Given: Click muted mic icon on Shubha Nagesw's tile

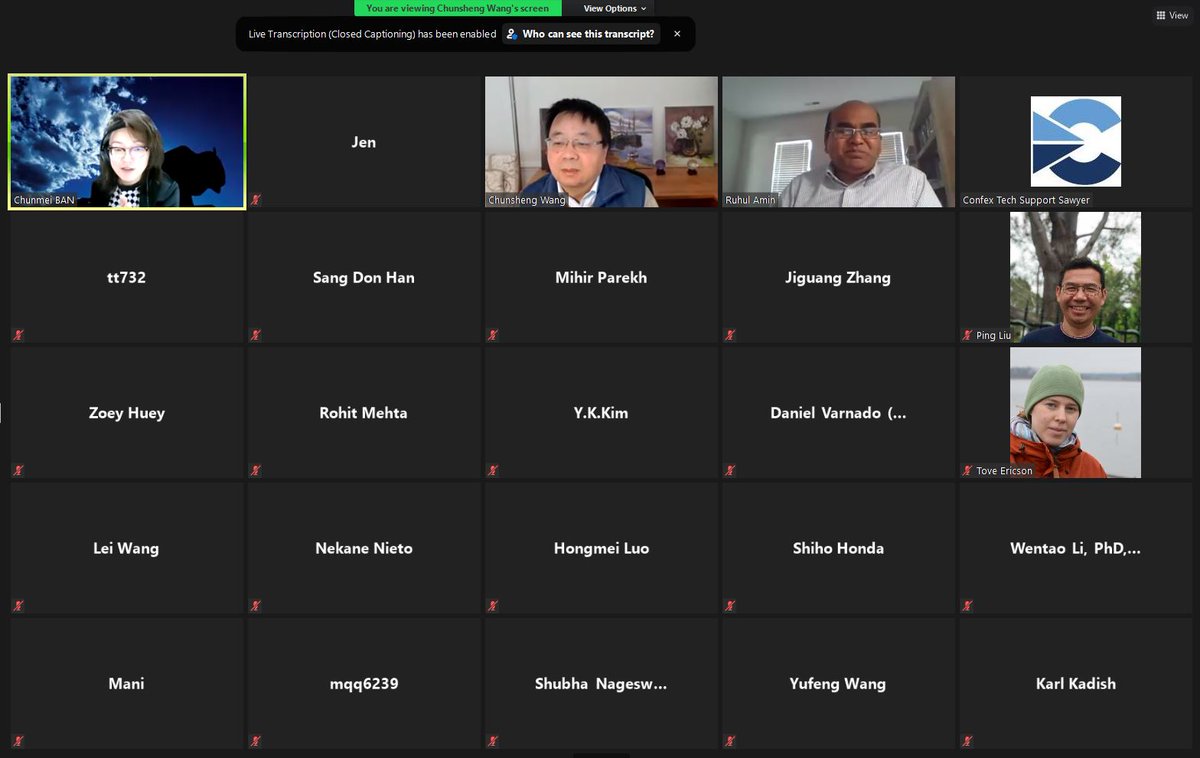Looking at the screenshot, I should pos(493,741).
